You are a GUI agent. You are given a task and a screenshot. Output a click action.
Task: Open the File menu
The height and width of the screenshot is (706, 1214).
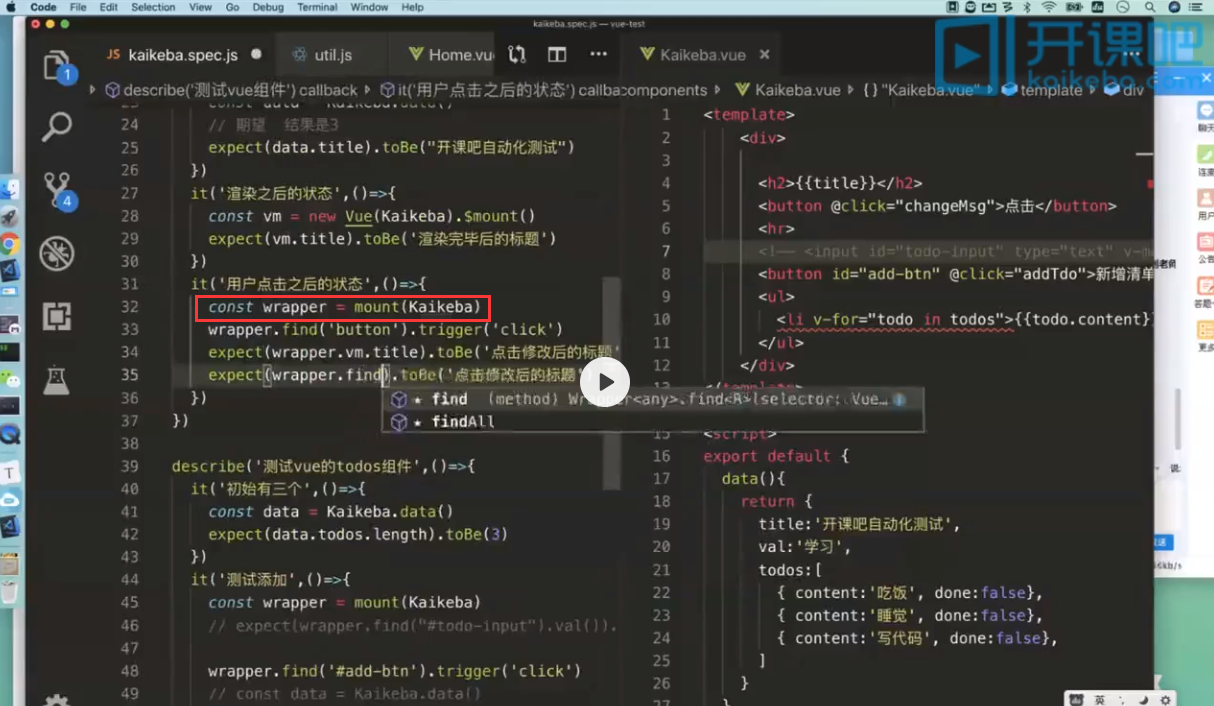pyautogui.click(x=78, y=7)
